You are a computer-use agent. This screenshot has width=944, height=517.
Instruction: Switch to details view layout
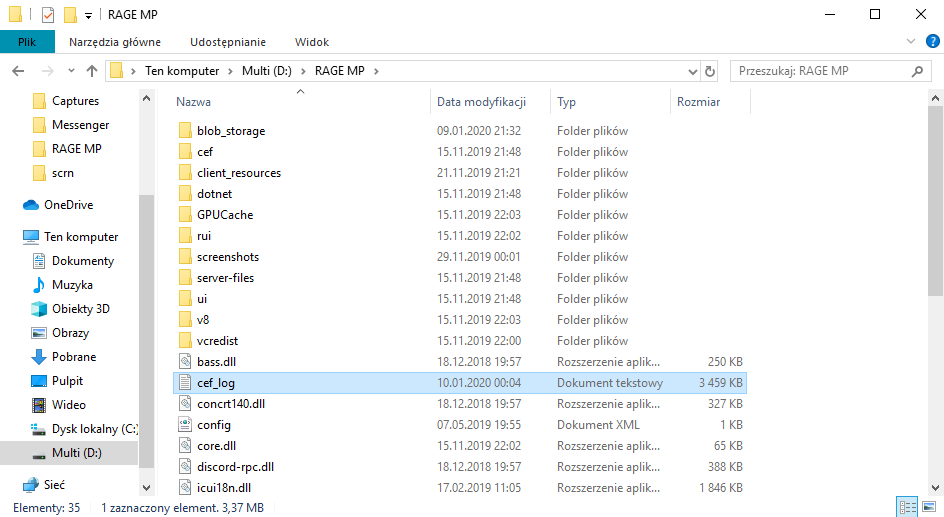907,507
